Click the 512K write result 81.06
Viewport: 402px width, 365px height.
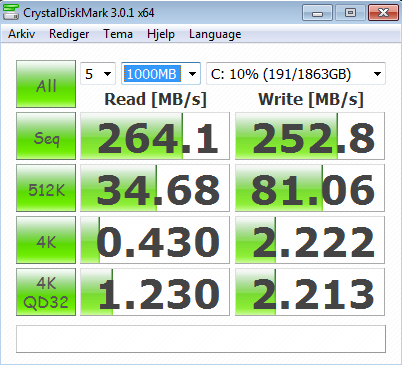coord(310,188)
